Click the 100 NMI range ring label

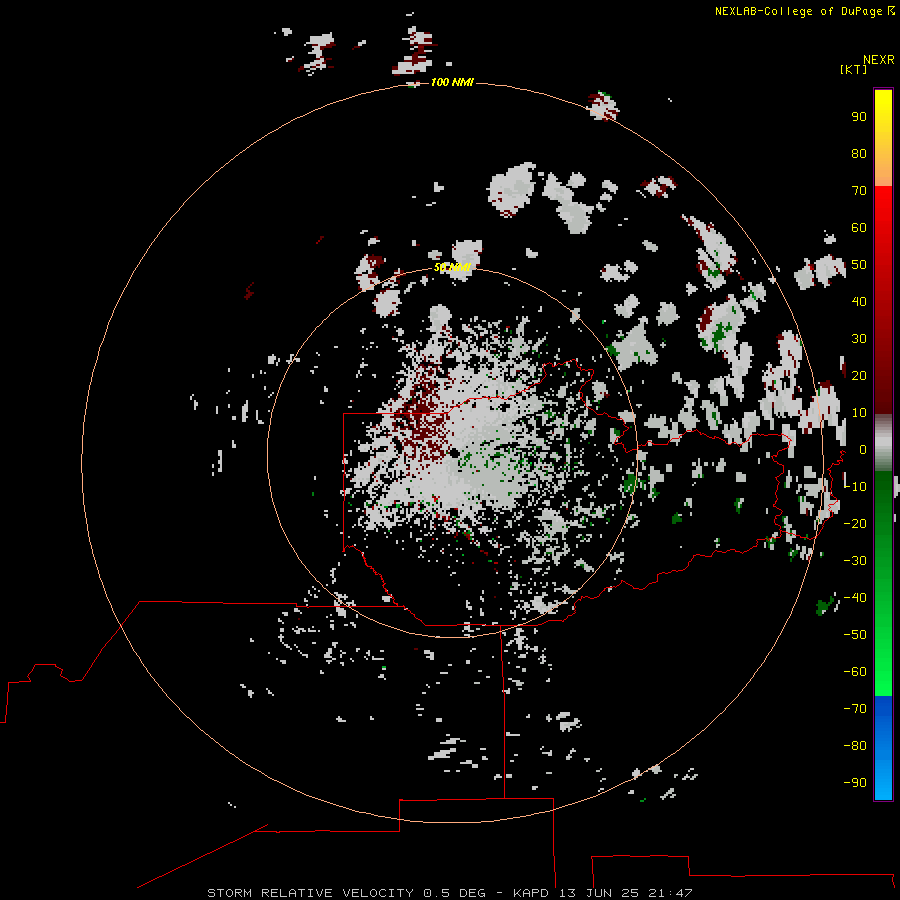point(452,82)
